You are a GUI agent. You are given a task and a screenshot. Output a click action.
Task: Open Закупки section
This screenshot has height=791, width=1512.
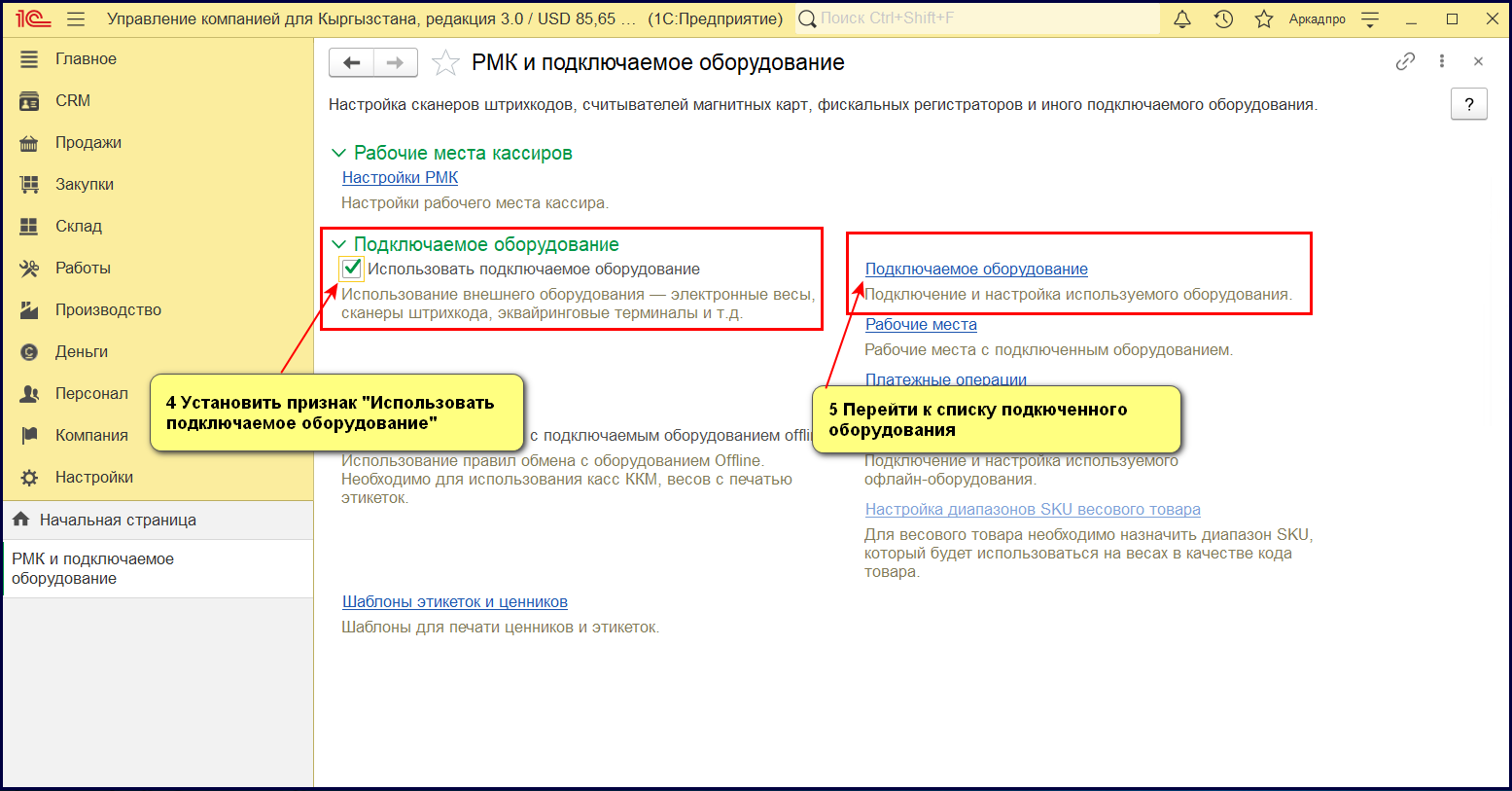pyautogui.click(x=85, y=184)
